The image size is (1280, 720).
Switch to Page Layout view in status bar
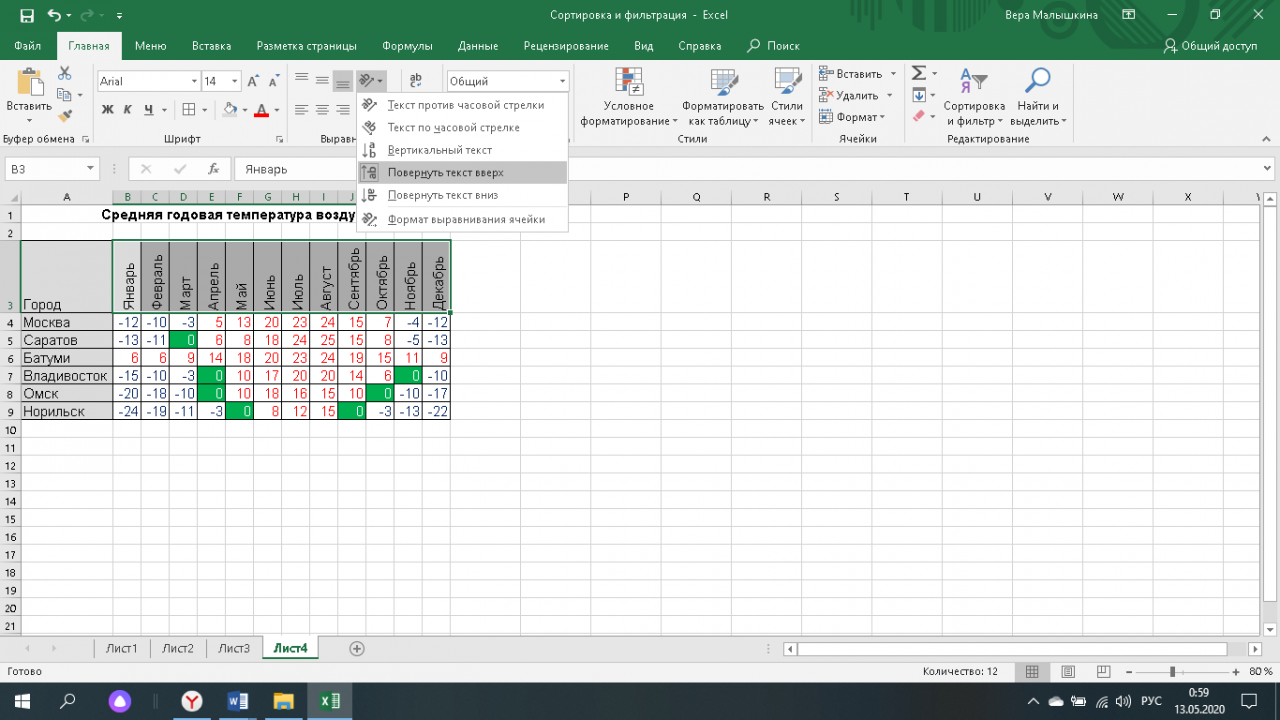coord(1067,671)
